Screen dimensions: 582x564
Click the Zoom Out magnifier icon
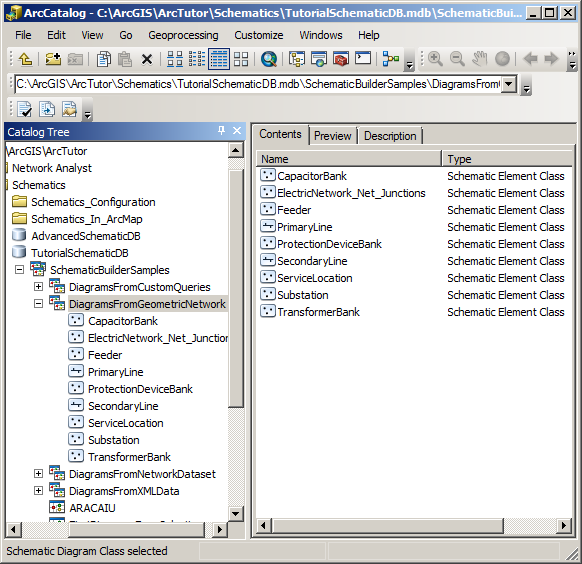coord(457,59)
